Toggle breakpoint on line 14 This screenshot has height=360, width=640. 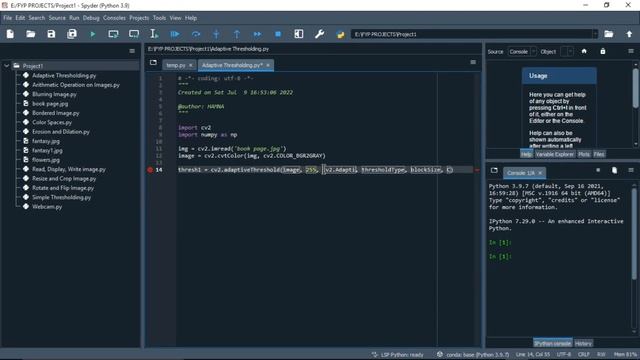(150, 170)
